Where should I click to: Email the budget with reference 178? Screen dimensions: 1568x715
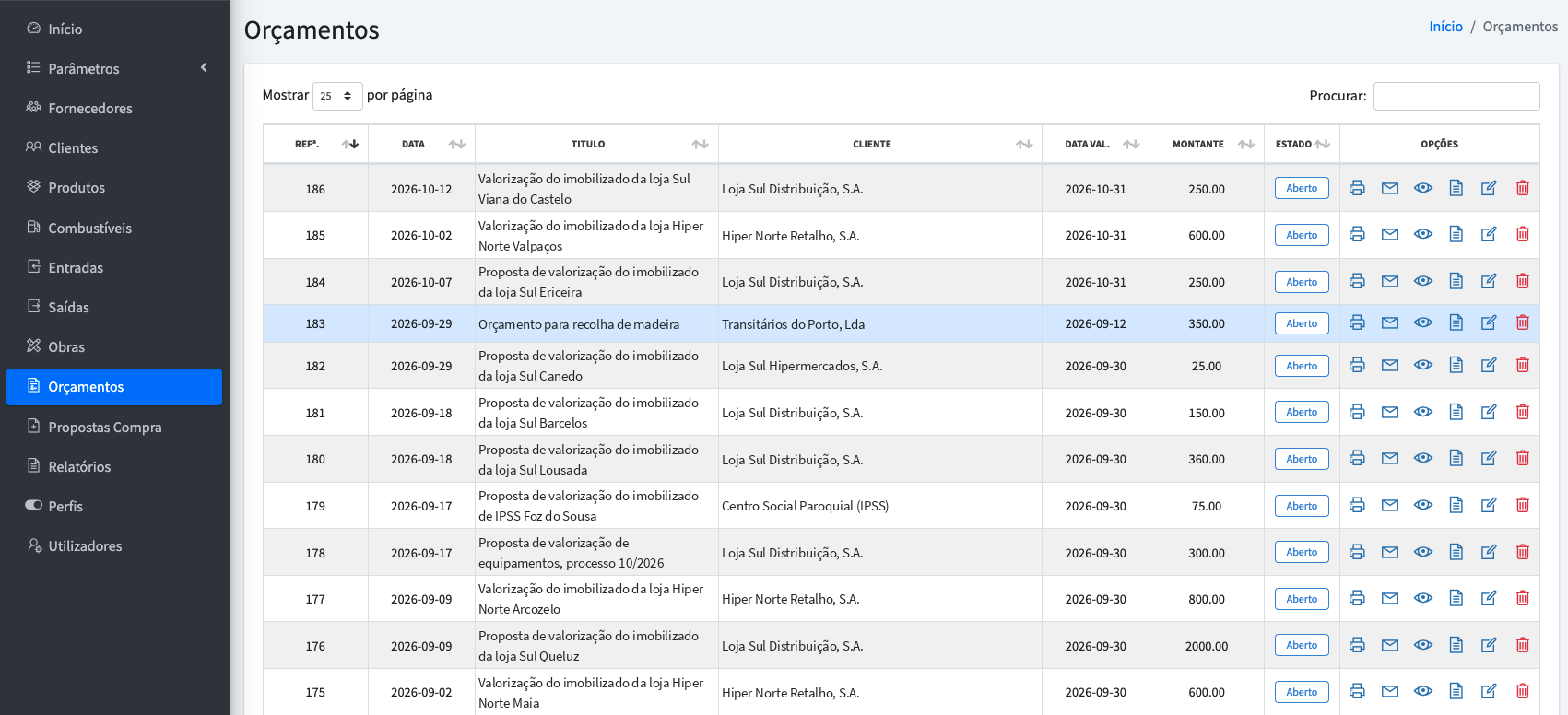[x=1390, y=552]
